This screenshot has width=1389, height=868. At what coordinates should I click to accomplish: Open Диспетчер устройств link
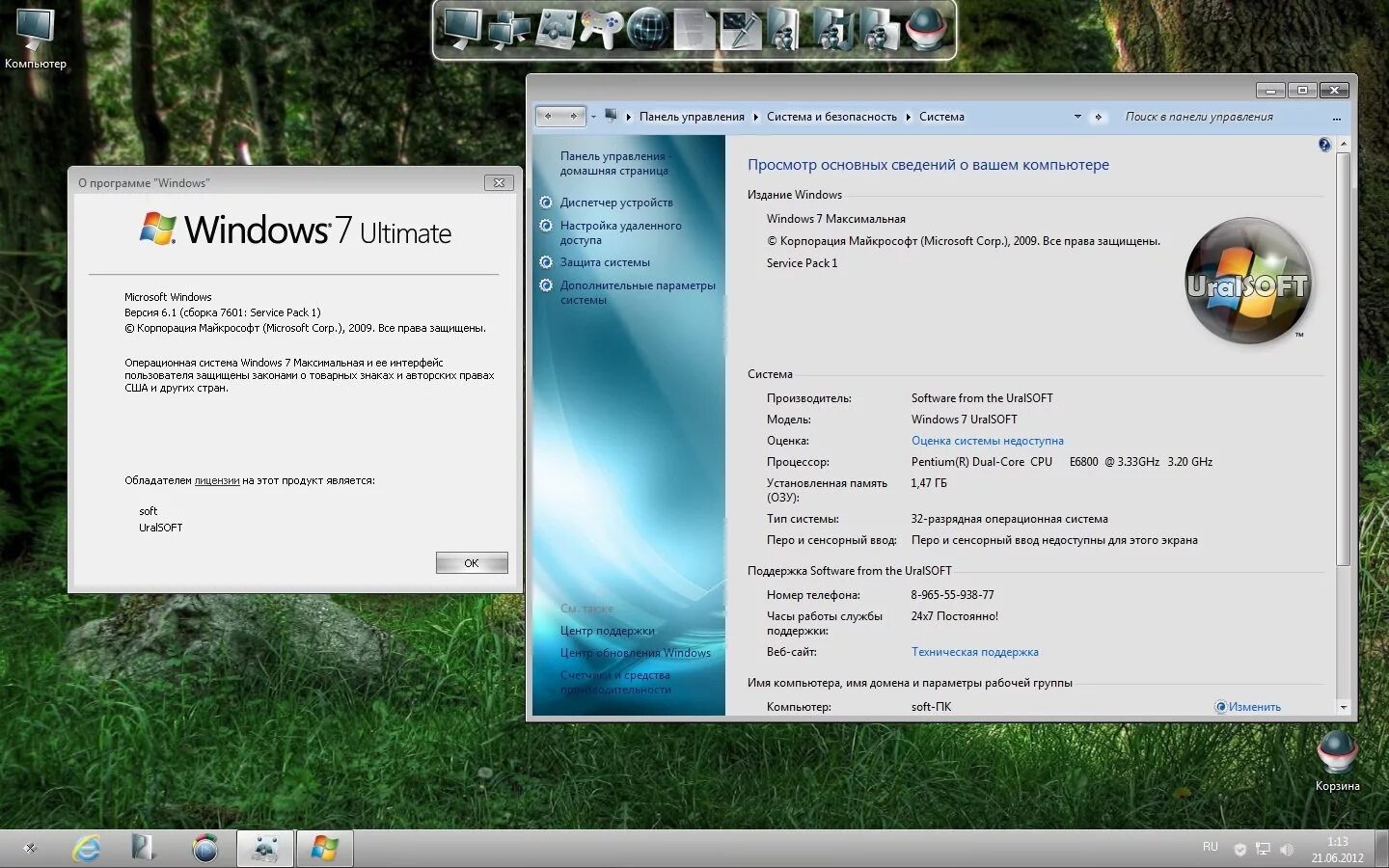click(x=616, y=203)
